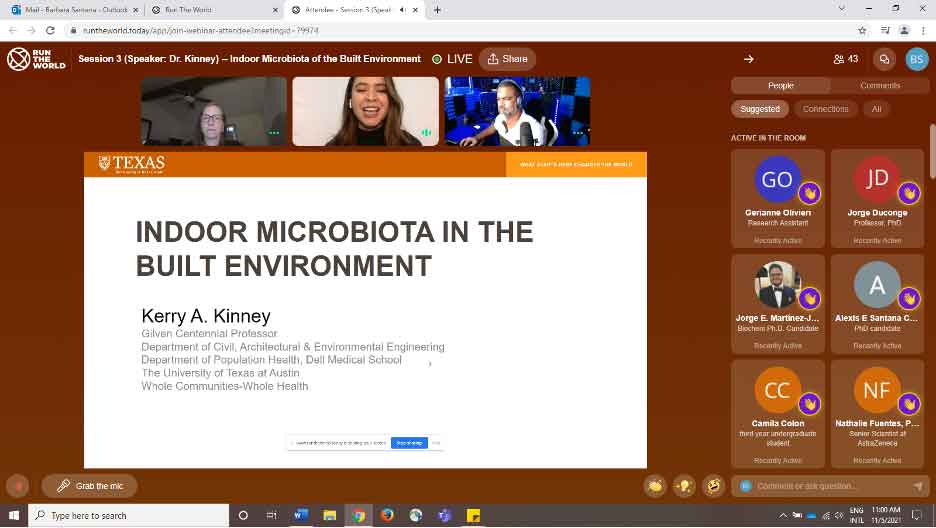Image resolution: width=936 pixels, height=528 pixels.
Task: Toggle the All people filter
Action: [x=876, y=109]
